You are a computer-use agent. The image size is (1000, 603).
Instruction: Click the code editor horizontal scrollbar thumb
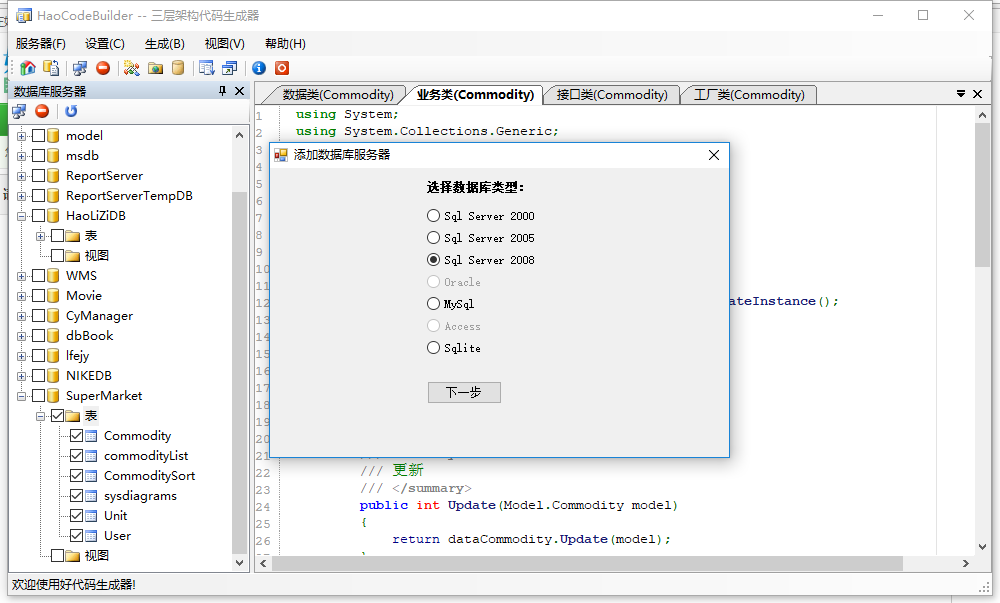pyautogui.click(x=587, y=563)
